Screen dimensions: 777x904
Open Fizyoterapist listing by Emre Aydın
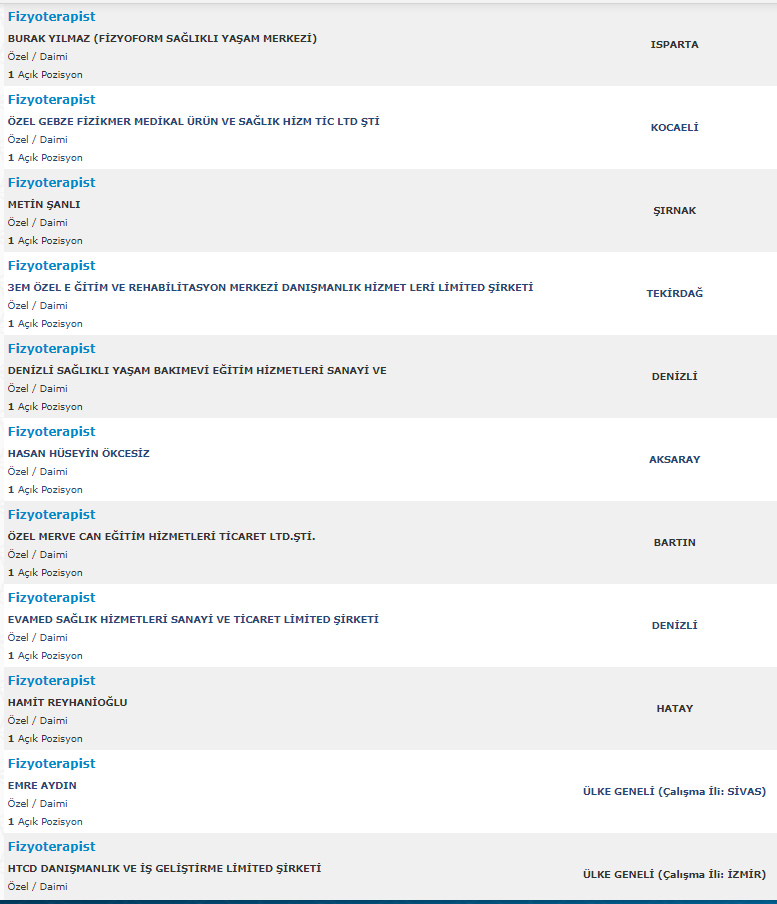point(51,764)
